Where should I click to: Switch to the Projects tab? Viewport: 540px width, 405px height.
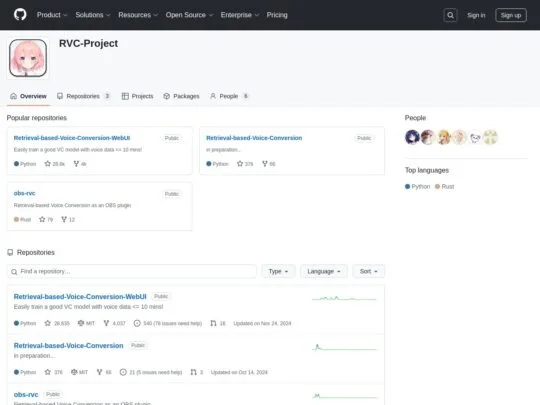pyautogui.click(x=137, y=96)
